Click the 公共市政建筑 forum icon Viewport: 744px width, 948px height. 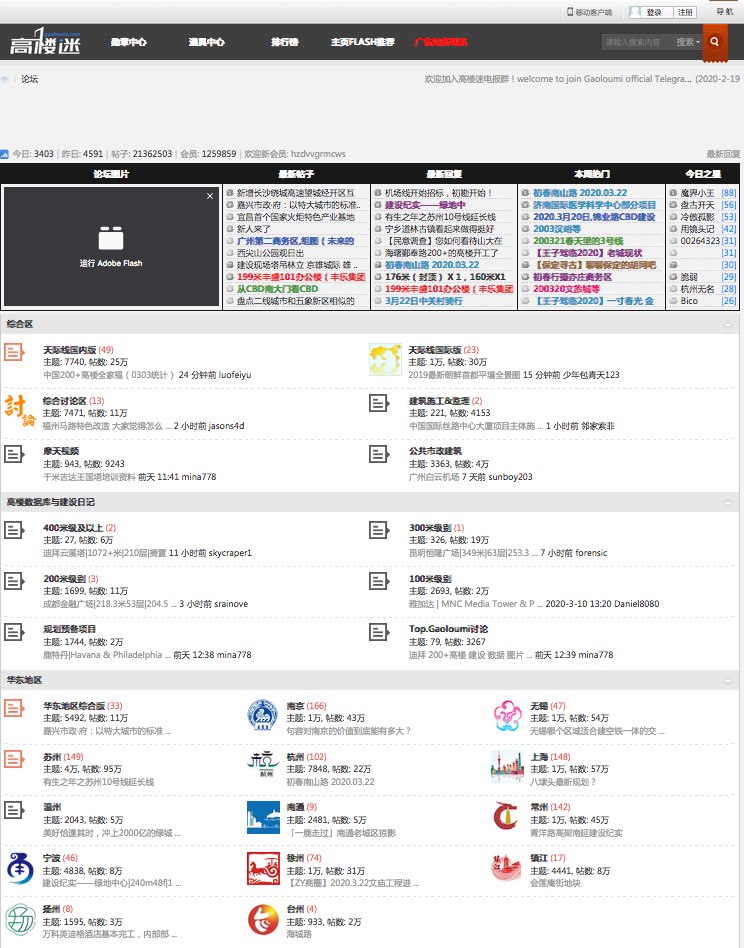(380, 454)
